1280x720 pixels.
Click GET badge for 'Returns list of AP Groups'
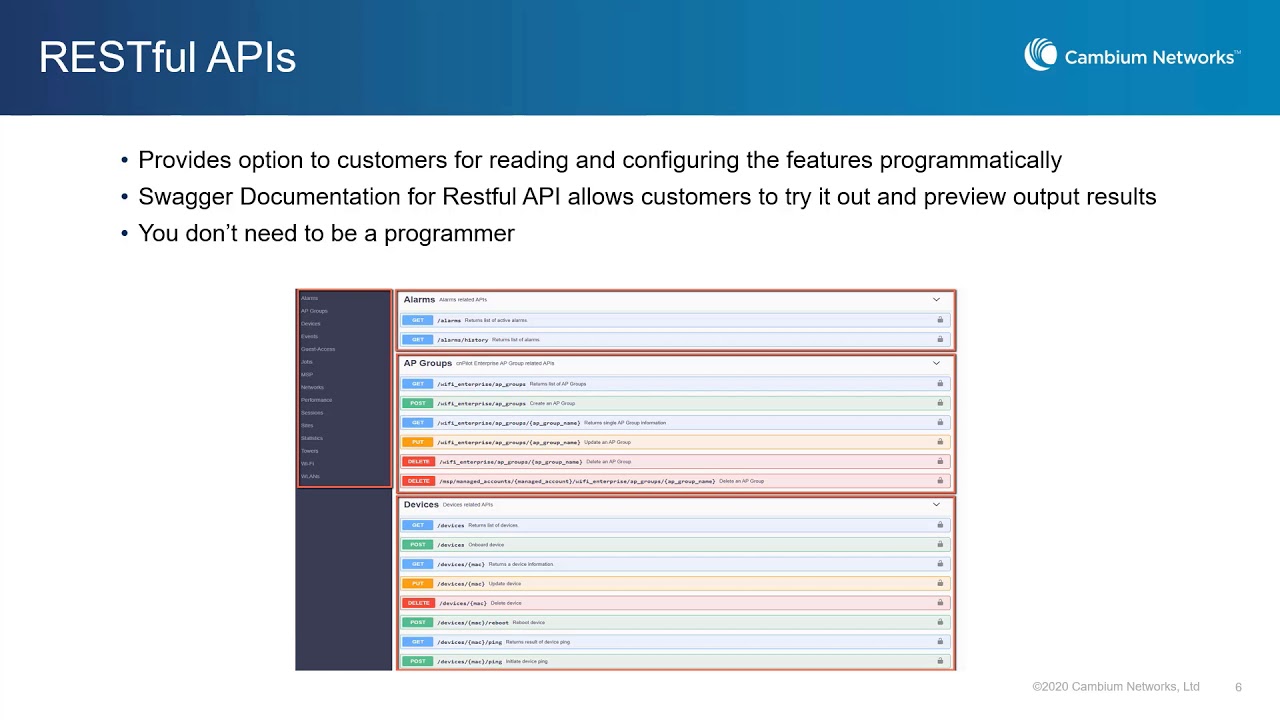pos(418,384)
